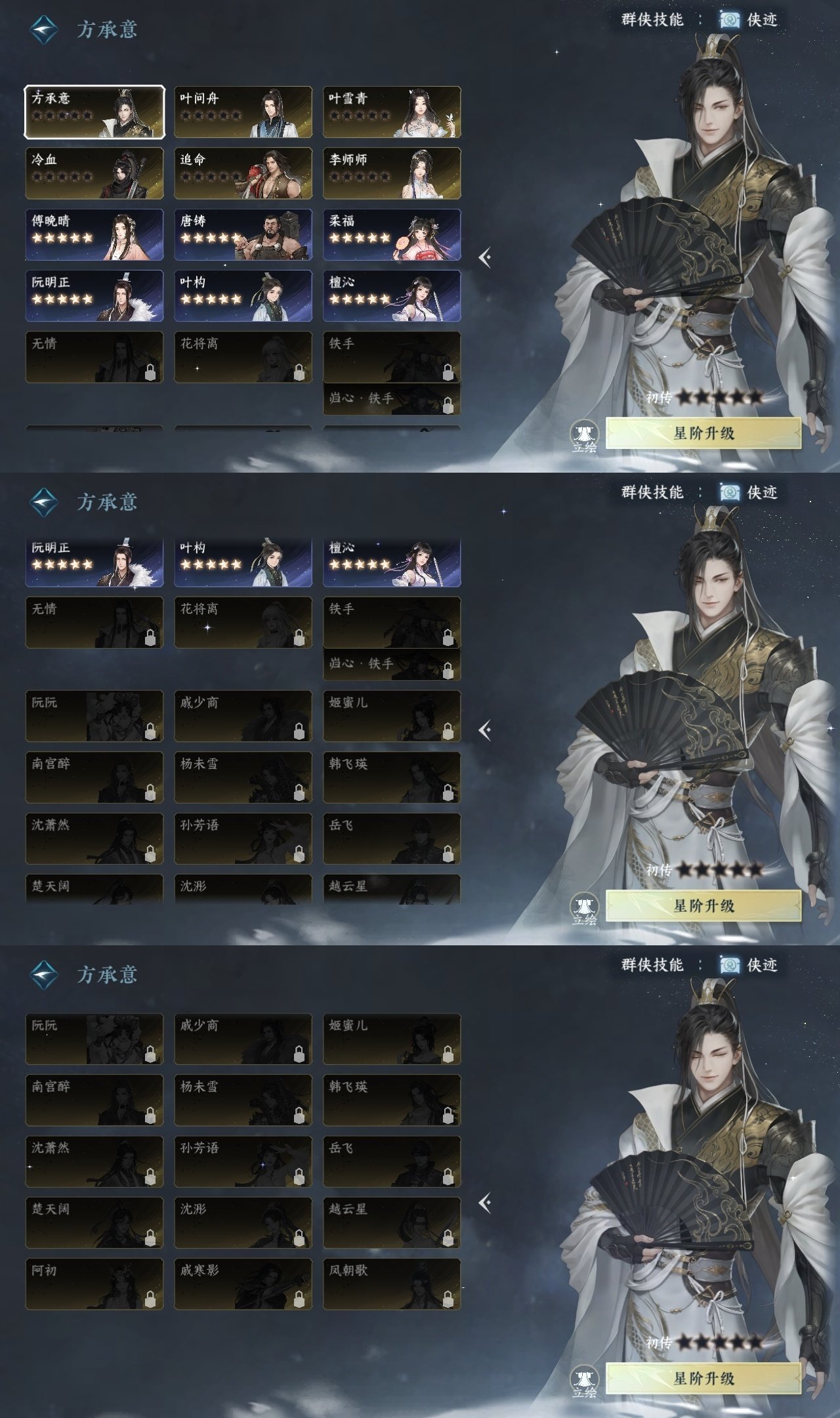
Task: Click the collapse chevron in middle screen
Action: tap(485, 729)
